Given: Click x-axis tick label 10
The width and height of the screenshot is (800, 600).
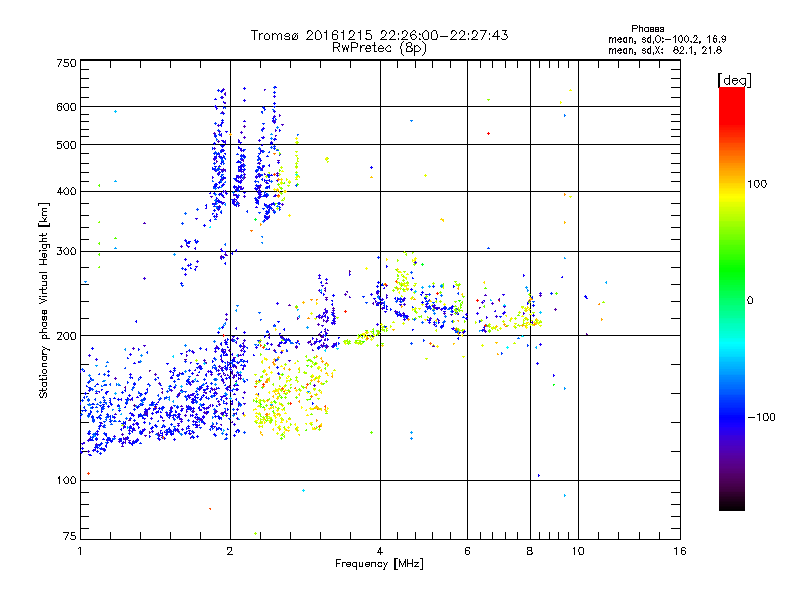Looking at the screenshot, I should coord(578,551).
